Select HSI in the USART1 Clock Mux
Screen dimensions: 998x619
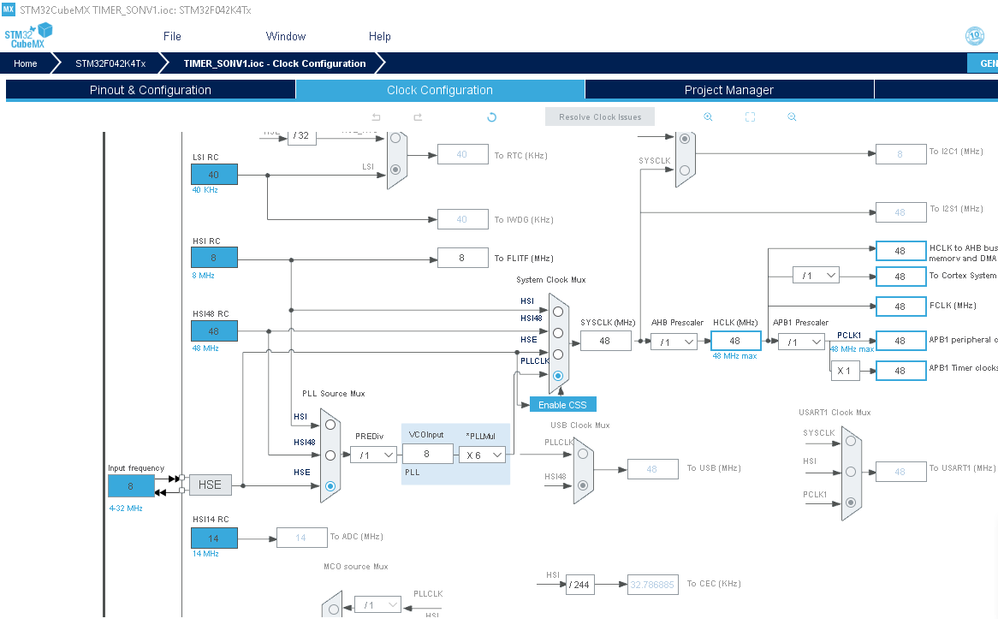[850, 471]
